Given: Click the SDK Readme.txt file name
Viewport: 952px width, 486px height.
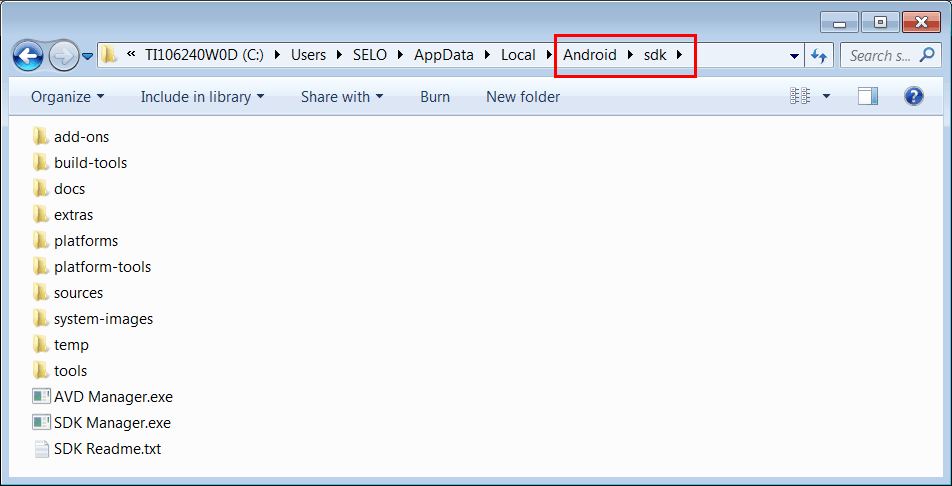Looking at the screenshot, I should click(x=107, y=449).
